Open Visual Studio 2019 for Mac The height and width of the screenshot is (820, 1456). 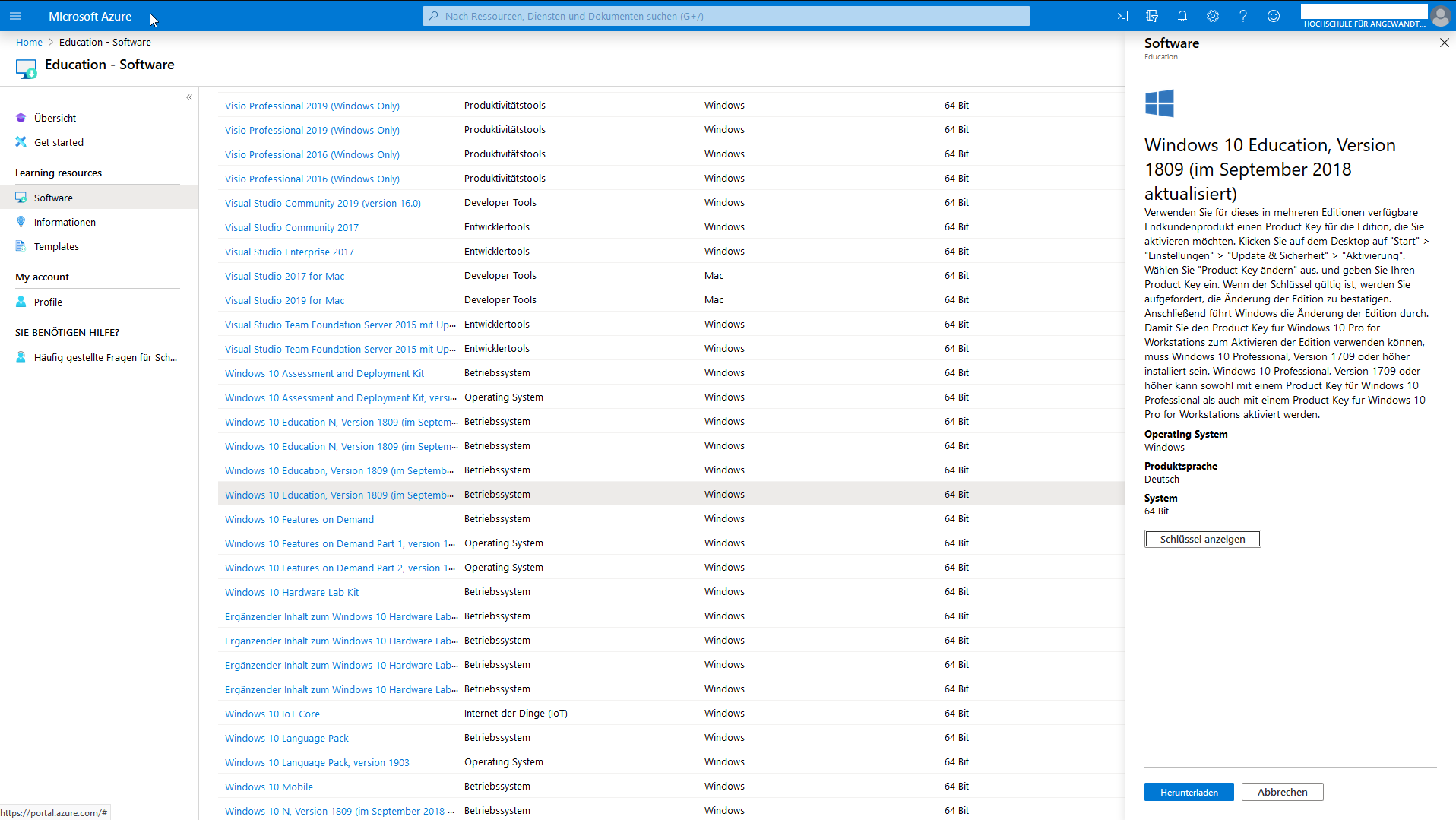(285, 300)
